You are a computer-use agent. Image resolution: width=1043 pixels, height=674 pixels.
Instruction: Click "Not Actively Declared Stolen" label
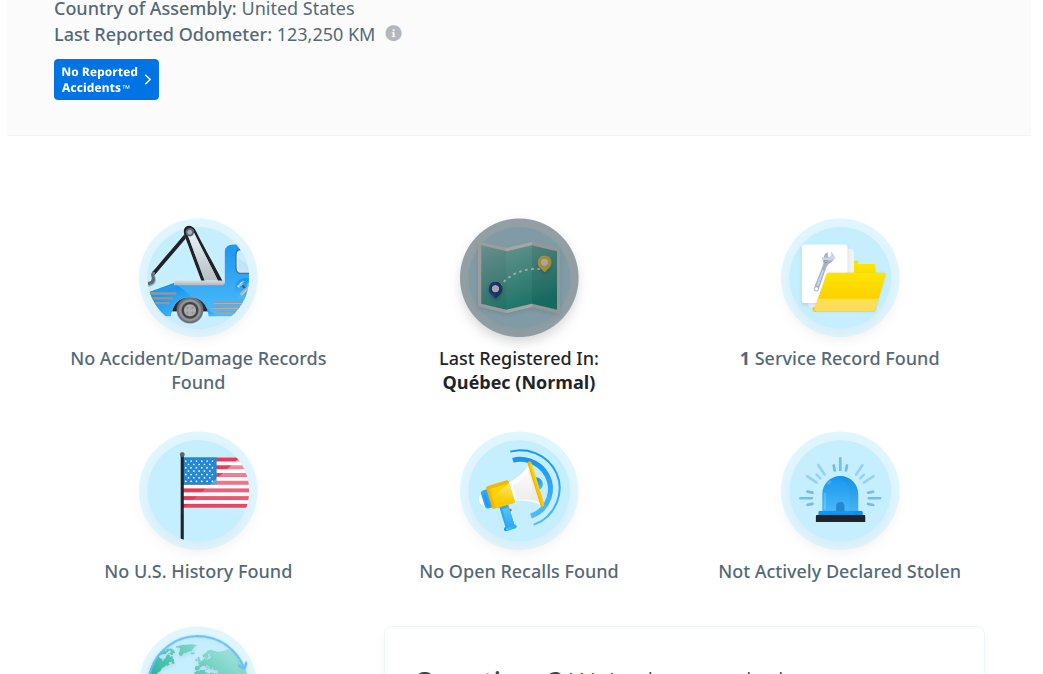pos(840,572)
